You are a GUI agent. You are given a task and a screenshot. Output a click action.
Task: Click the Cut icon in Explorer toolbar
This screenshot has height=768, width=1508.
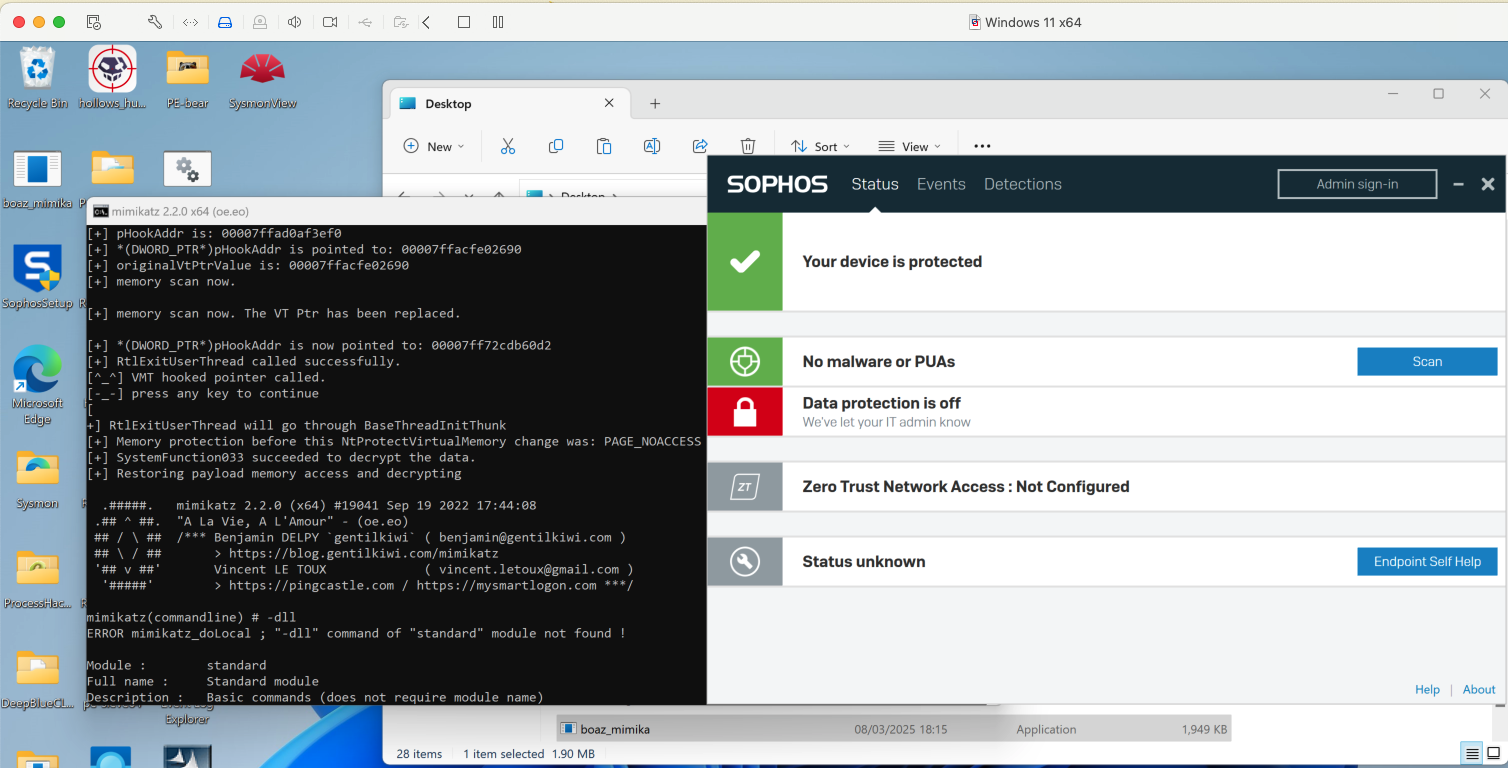coord(508,146)
